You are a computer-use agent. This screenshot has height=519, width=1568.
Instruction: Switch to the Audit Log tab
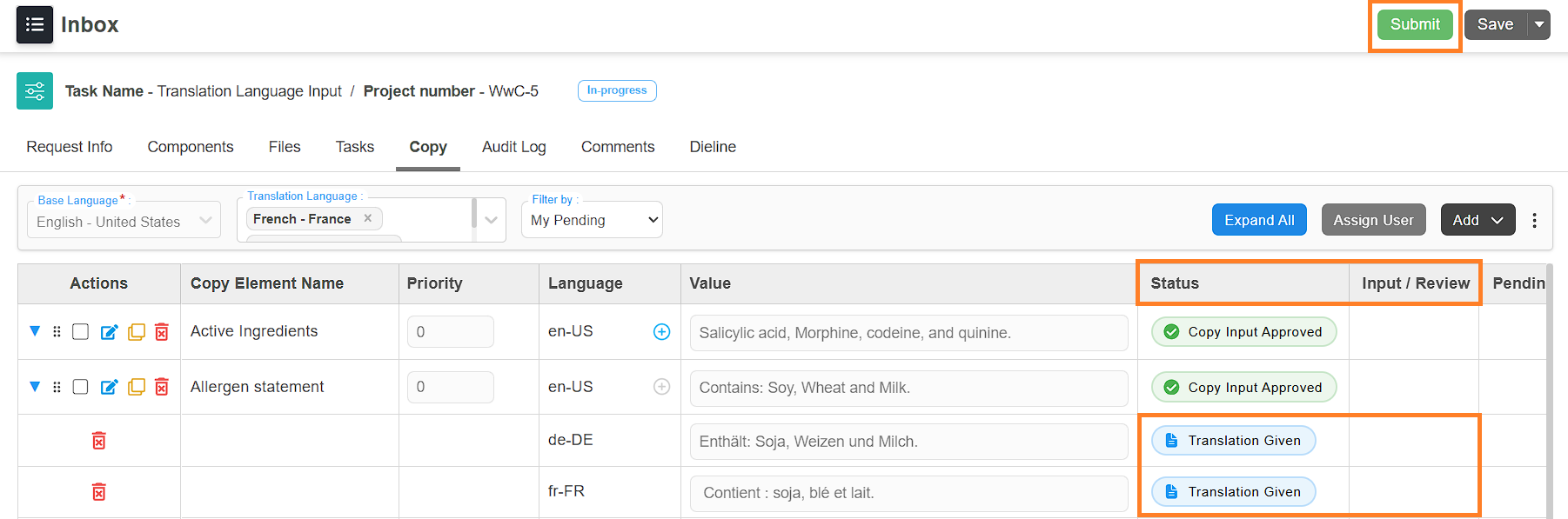(514, 147)
